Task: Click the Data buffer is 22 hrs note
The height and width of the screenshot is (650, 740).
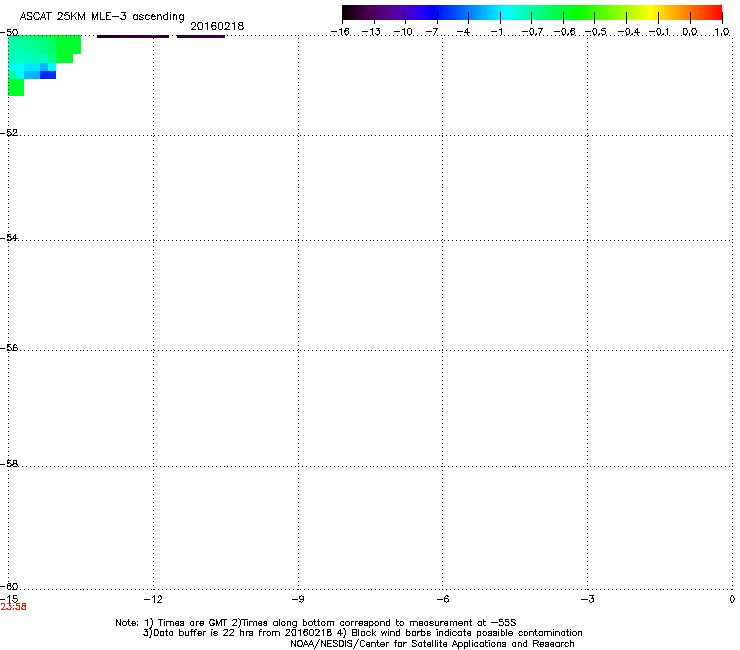Action: (x=239, y=633)
